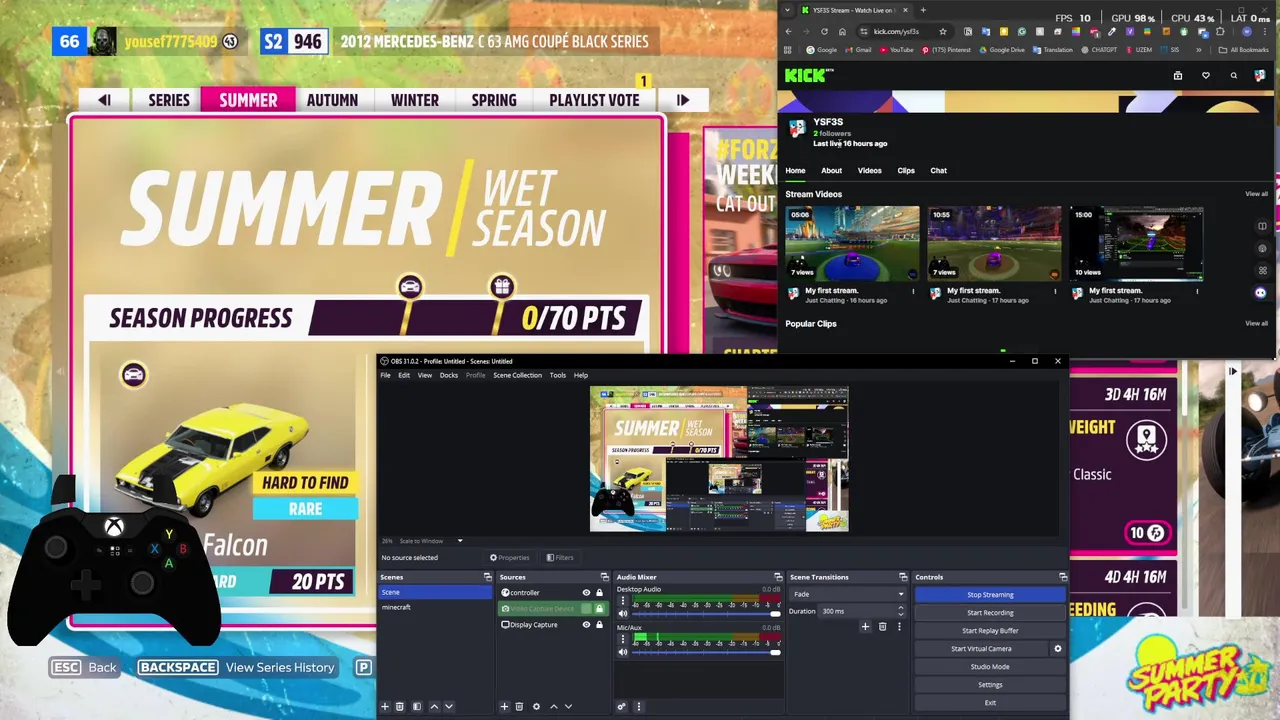This screenshot has height=720, width=1280.
Task: Open the 15:00 stream video thumbnail
Action: pos(1136,243)
